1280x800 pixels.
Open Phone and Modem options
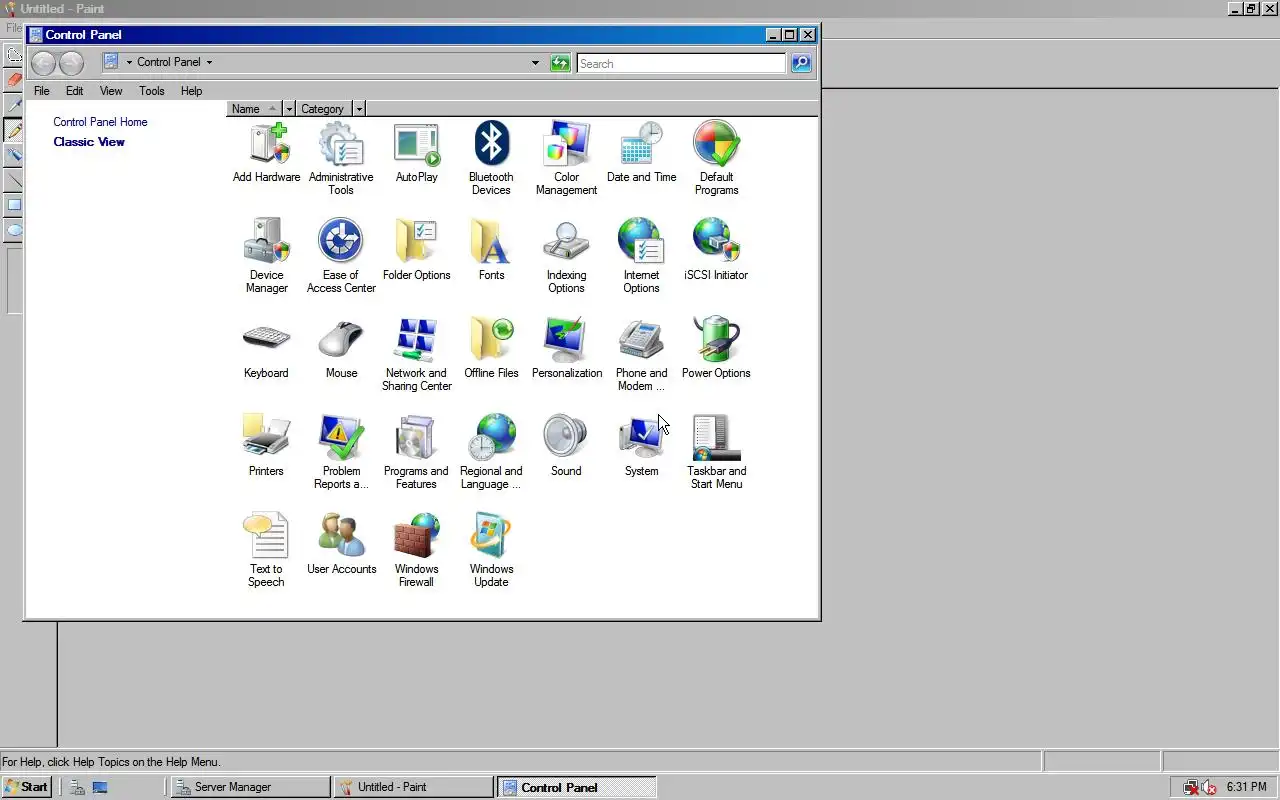pyautogui.click(x=641, y=355)
